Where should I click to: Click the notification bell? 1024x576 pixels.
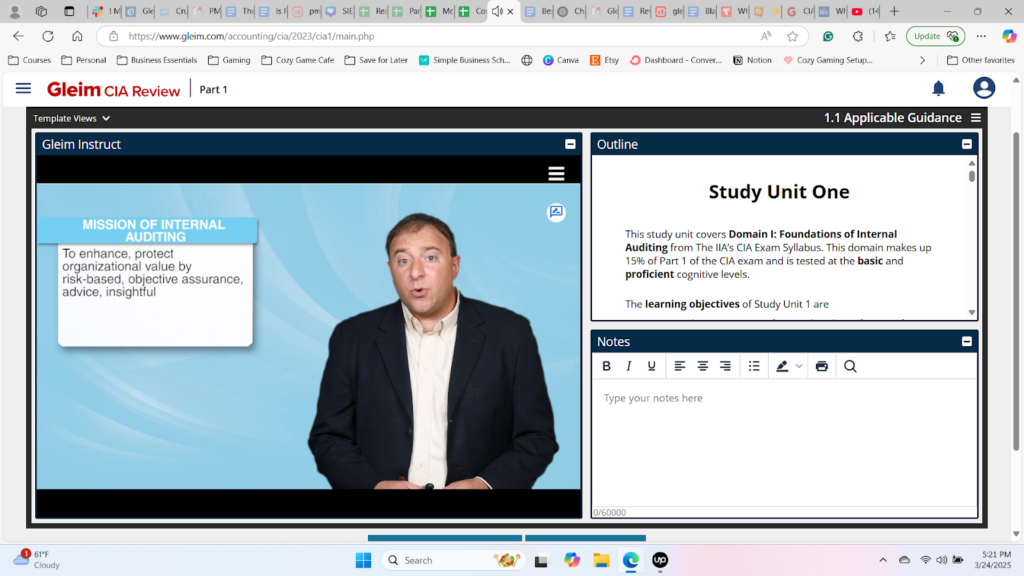point(938,88)
